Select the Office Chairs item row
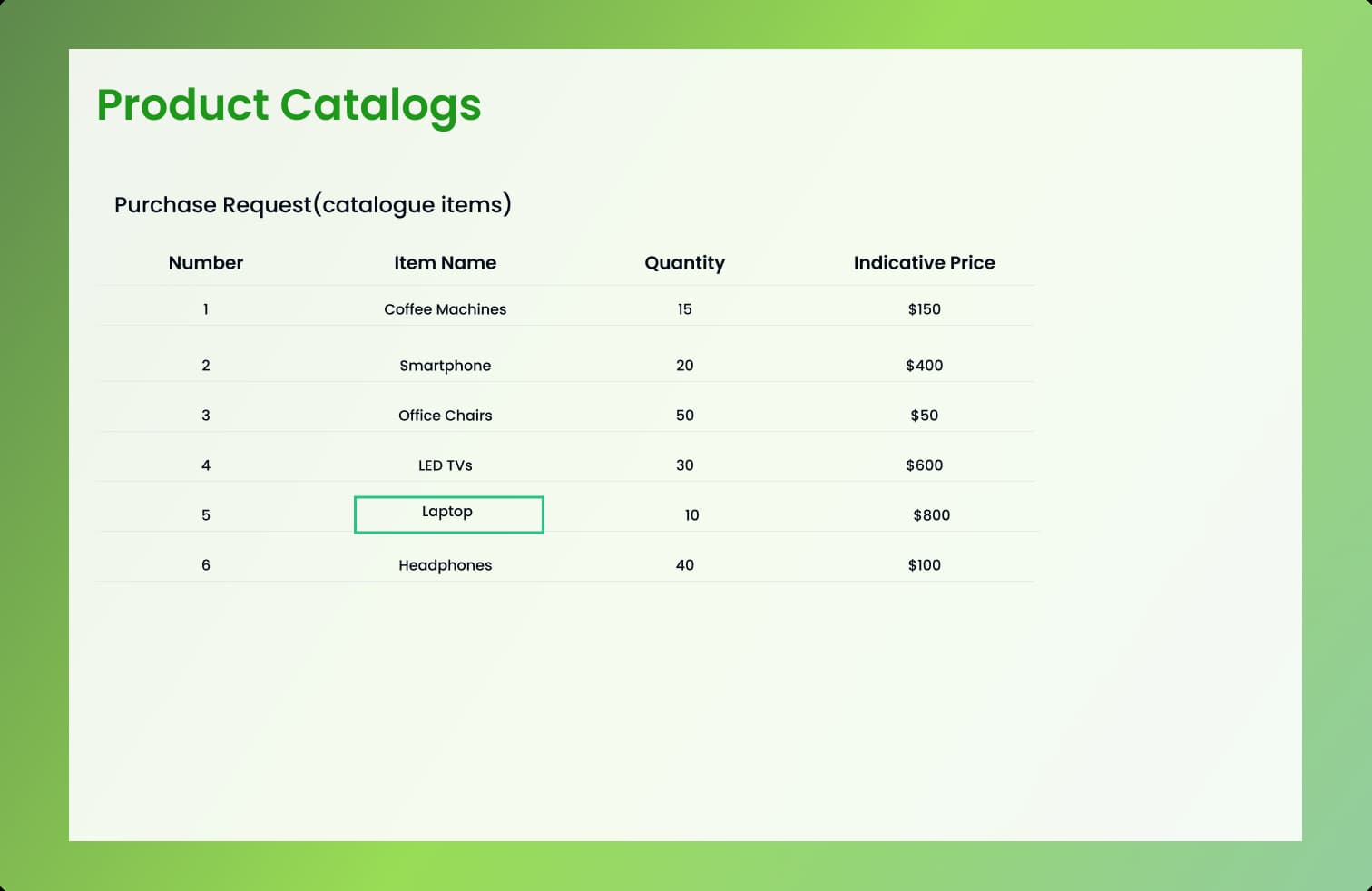 point(445,416)
